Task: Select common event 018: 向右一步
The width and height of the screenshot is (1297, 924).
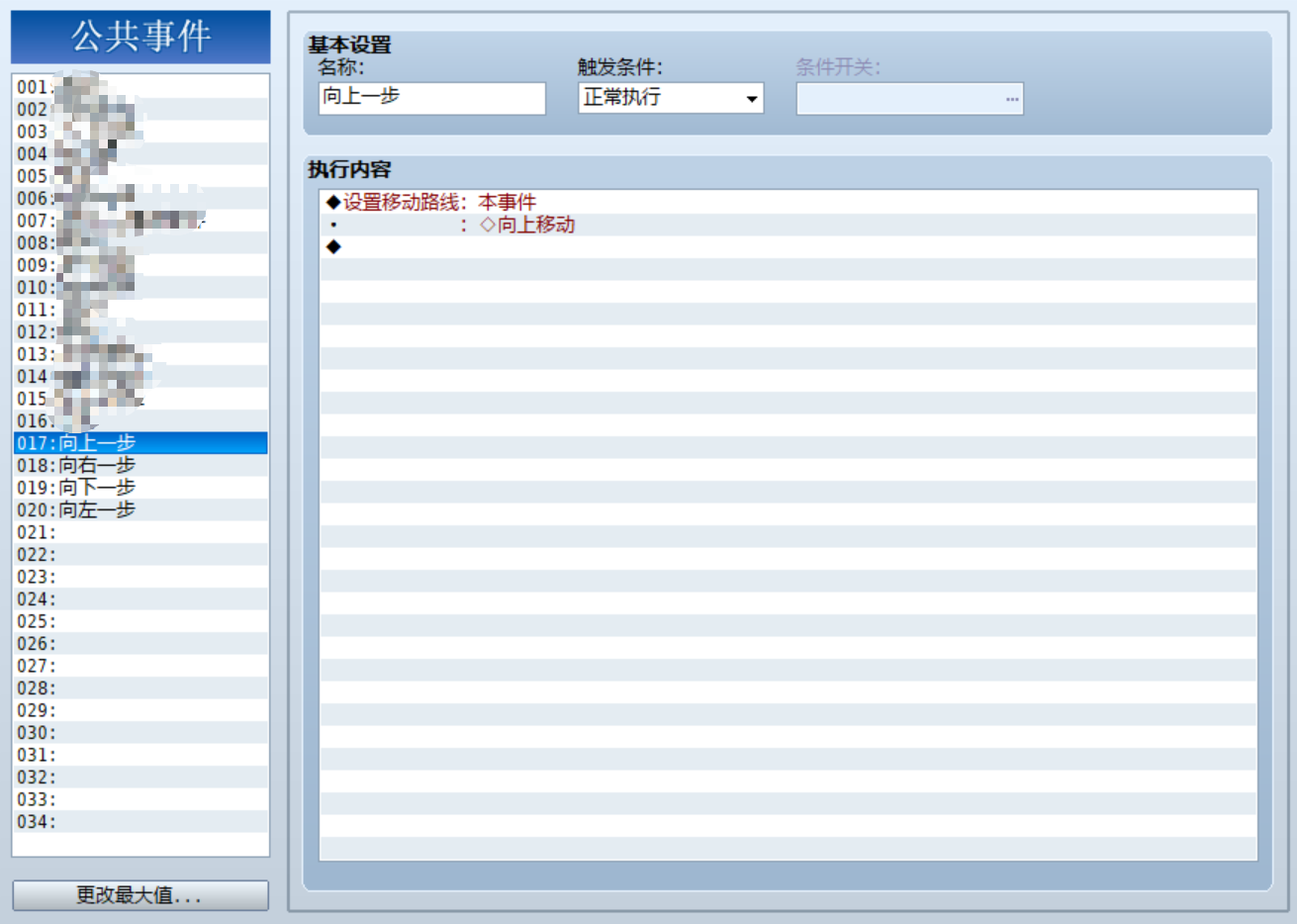Action: pyautogui.click(x=140, y=465)
